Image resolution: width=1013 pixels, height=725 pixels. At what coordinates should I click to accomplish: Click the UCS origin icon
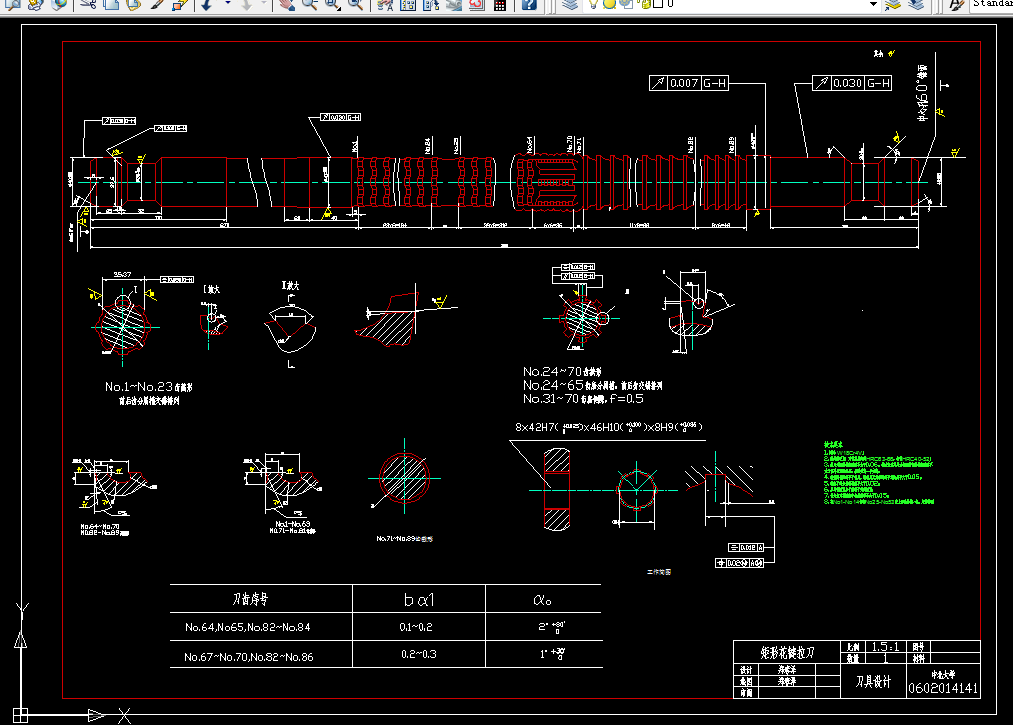click(20, 715)
